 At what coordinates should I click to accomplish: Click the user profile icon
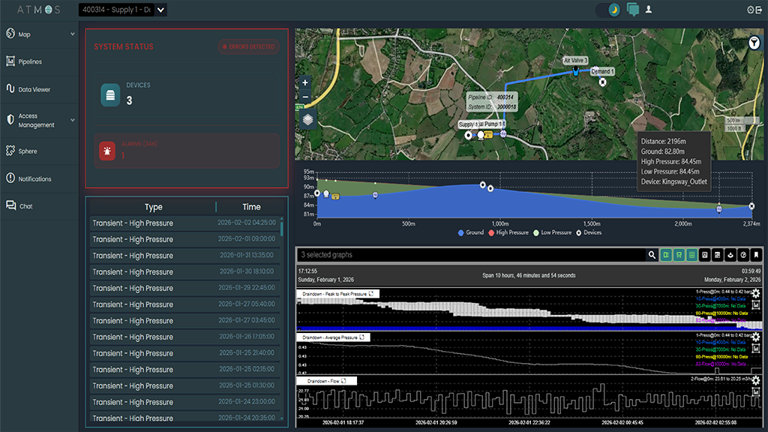point(649,10)
